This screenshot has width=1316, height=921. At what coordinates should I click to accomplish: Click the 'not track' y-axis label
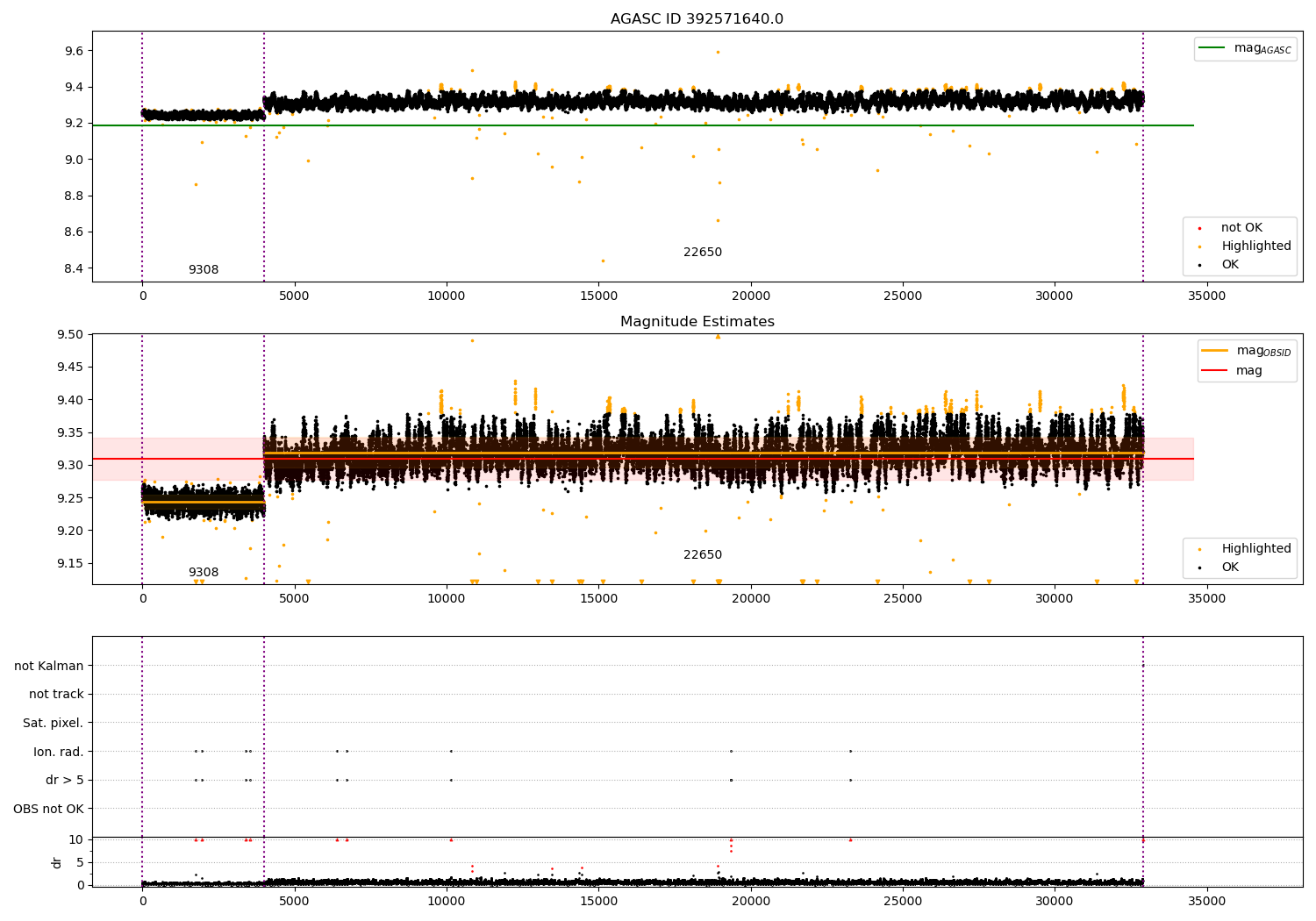coord(56,695)
